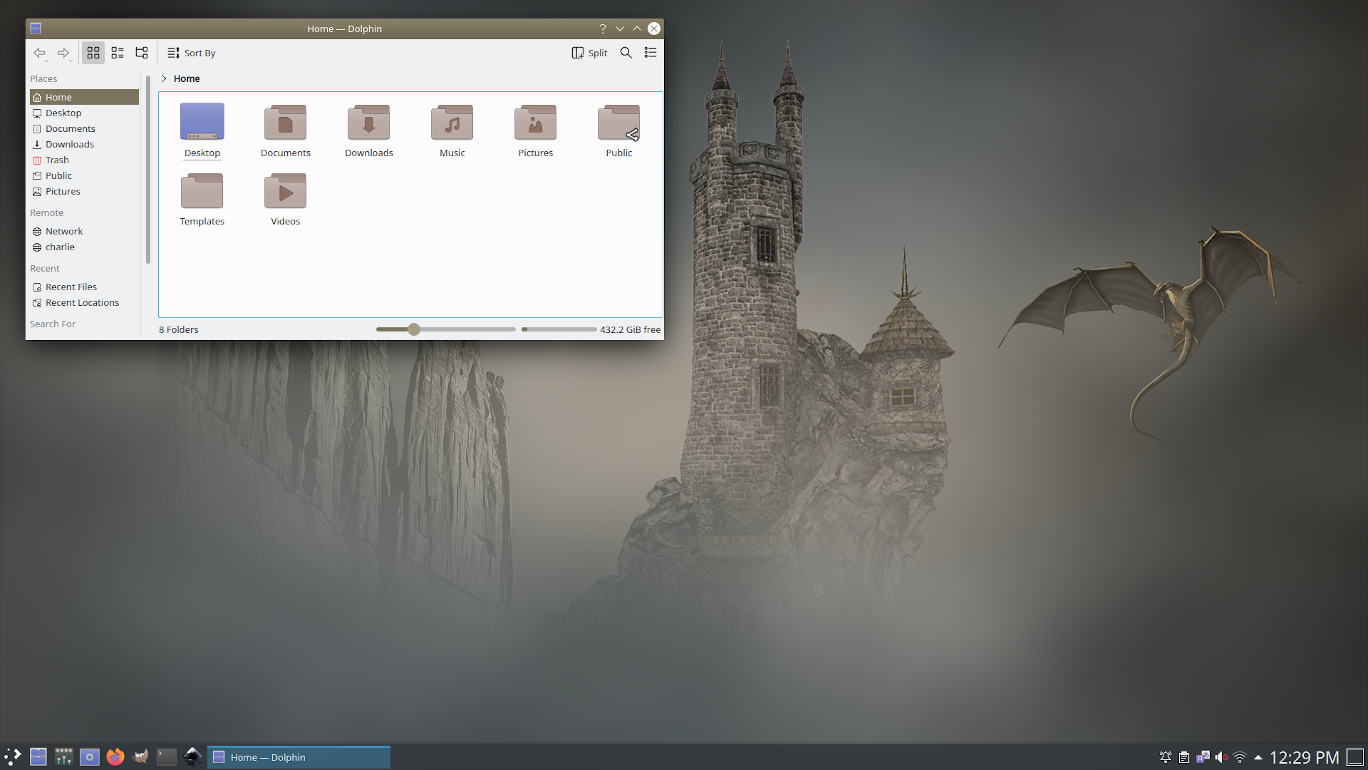Open the muted volume tray icon
Image resolution: width=1368 pixels, height=770 pixels.
click(1221, 757)
